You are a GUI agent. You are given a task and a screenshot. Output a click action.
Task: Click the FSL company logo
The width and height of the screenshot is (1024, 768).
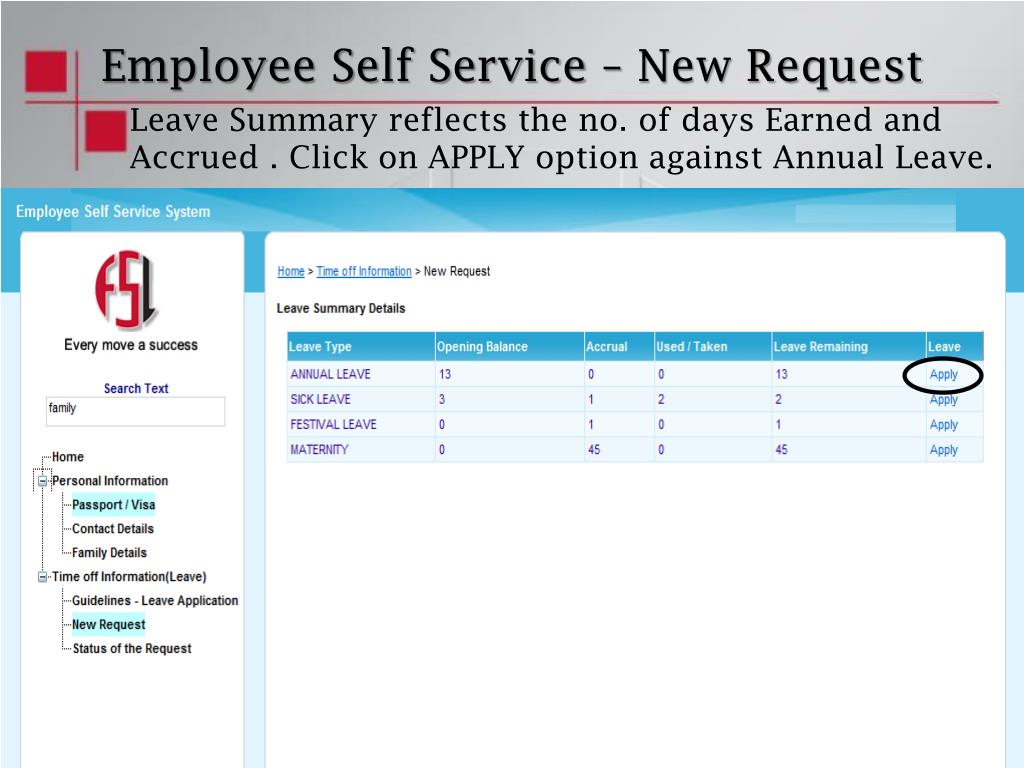tap(127, 289)
